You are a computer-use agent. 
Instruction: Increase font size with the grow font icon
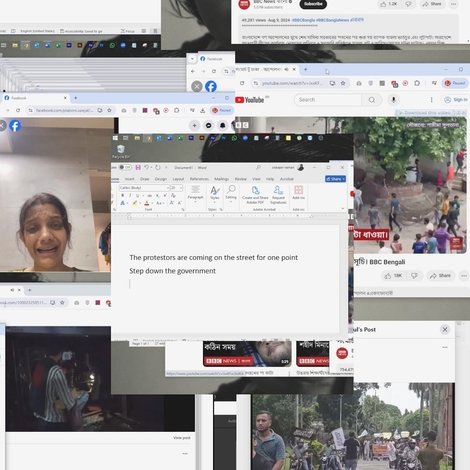click(172, 203)
